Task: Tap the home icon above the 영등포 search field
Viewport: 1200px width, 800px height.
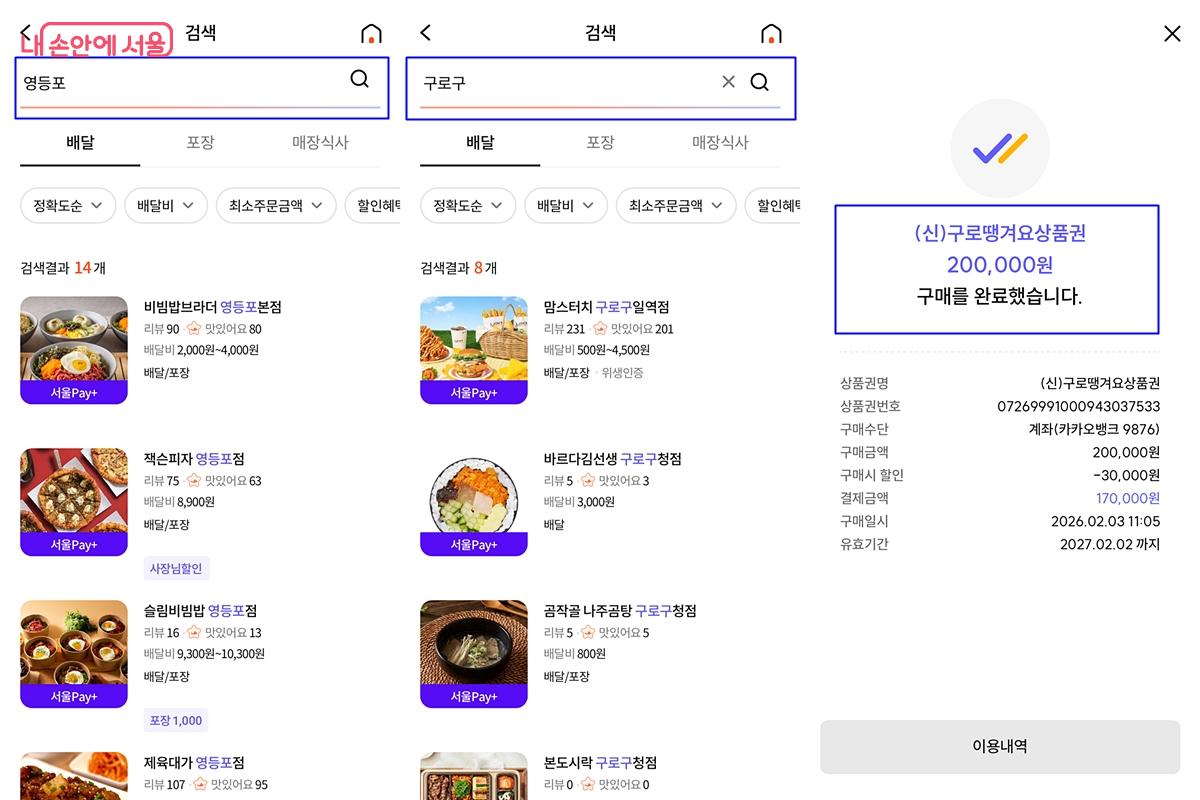Action: pyautogui.click(x=371, y=33)
